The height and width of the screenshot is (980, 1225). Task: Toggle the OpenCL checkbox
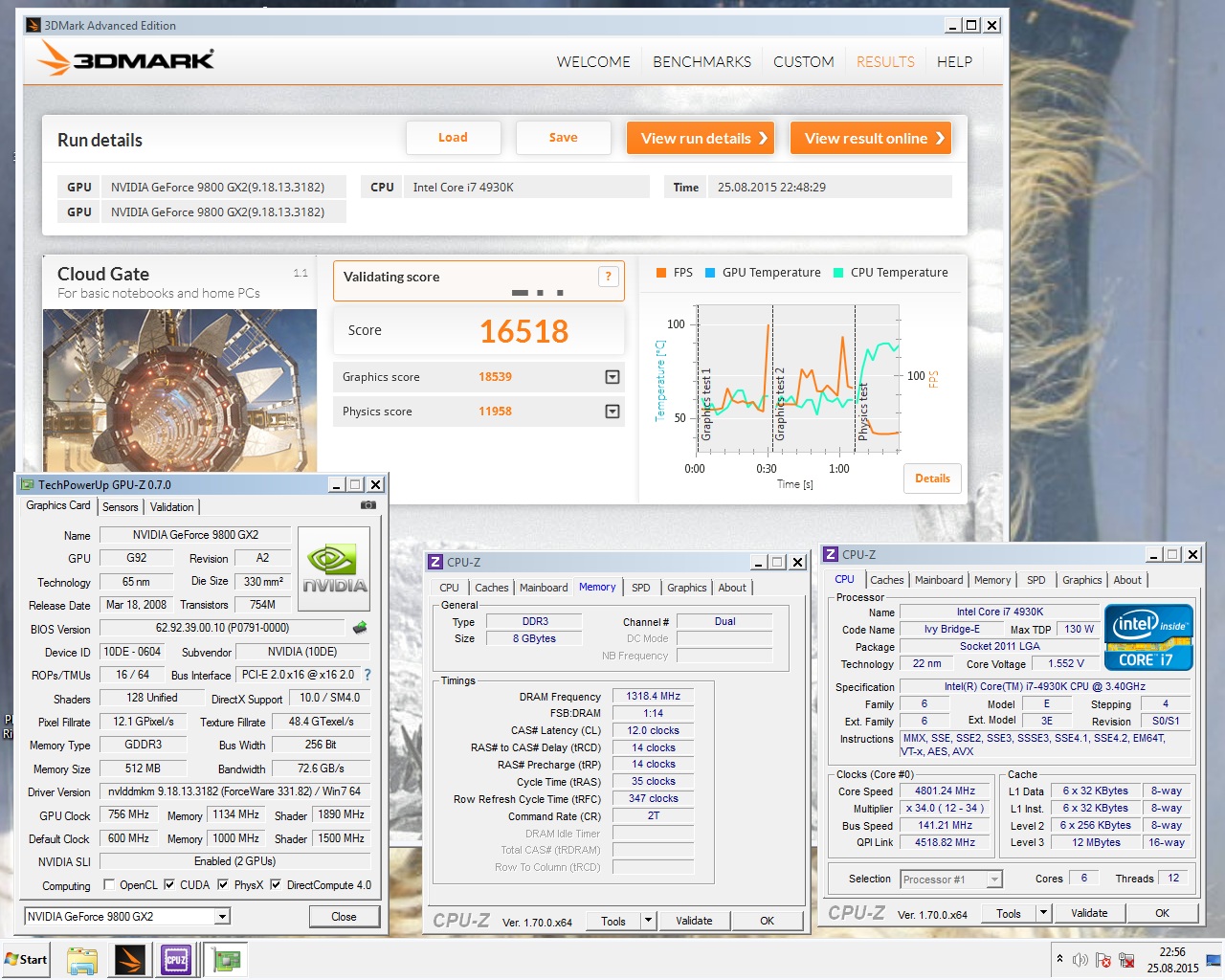(x=108, y=884)
